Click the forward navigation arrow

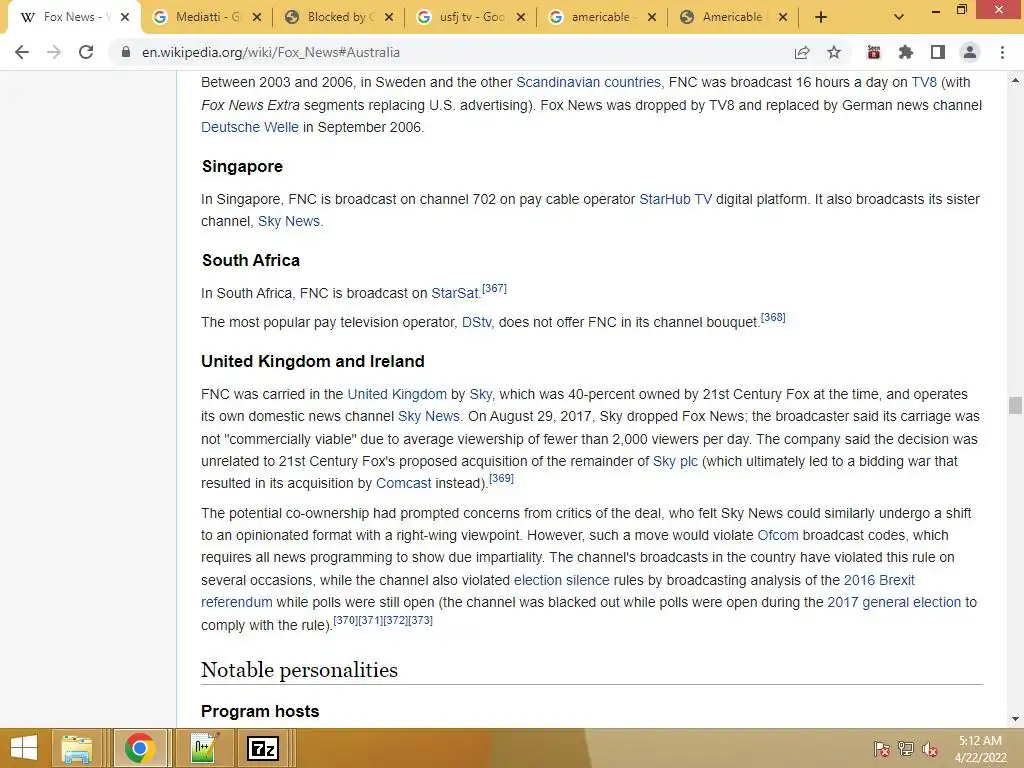54,52
